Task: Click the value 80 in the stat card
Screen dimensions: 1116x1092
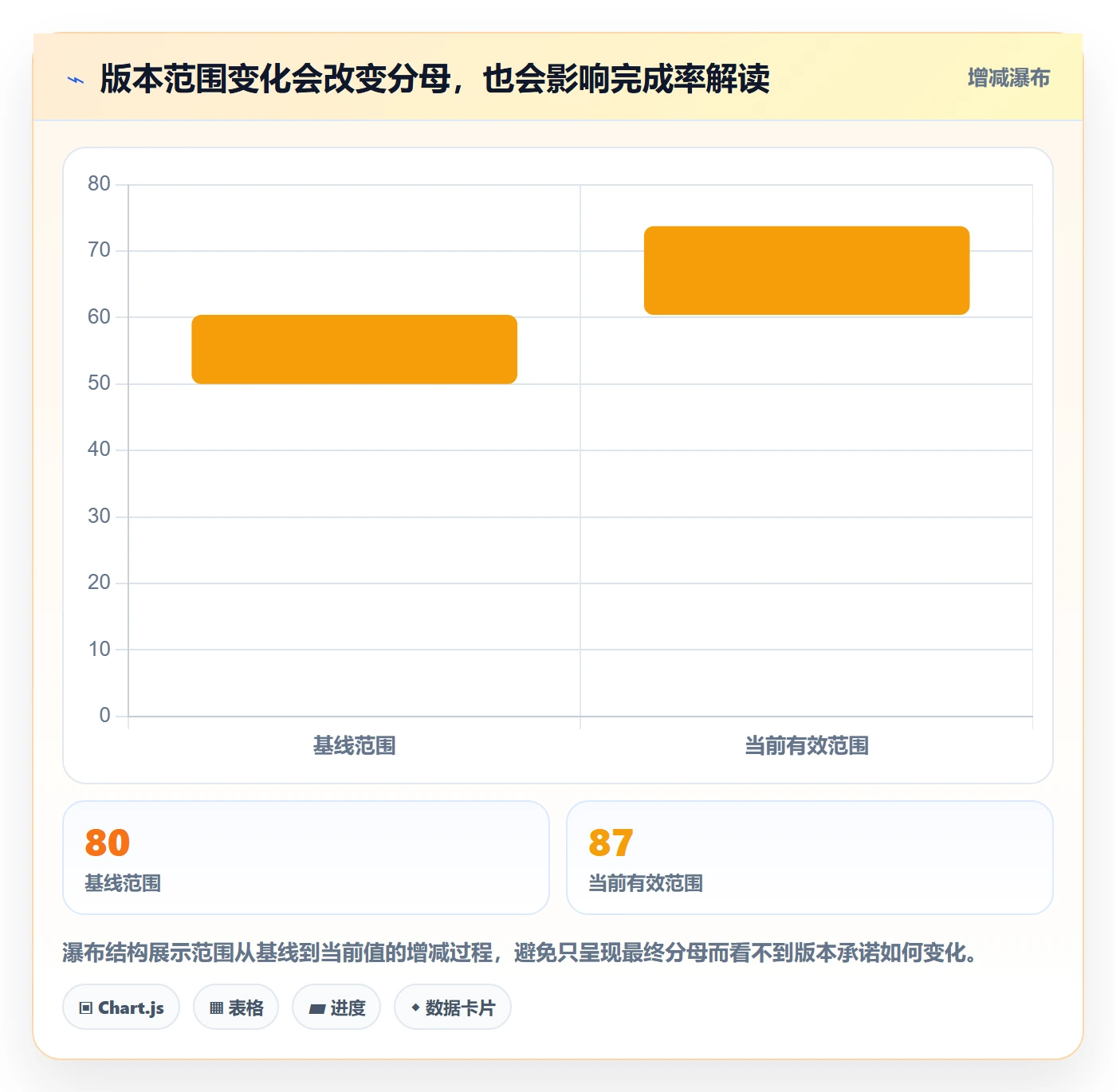Action: click(x=108, y=843)
